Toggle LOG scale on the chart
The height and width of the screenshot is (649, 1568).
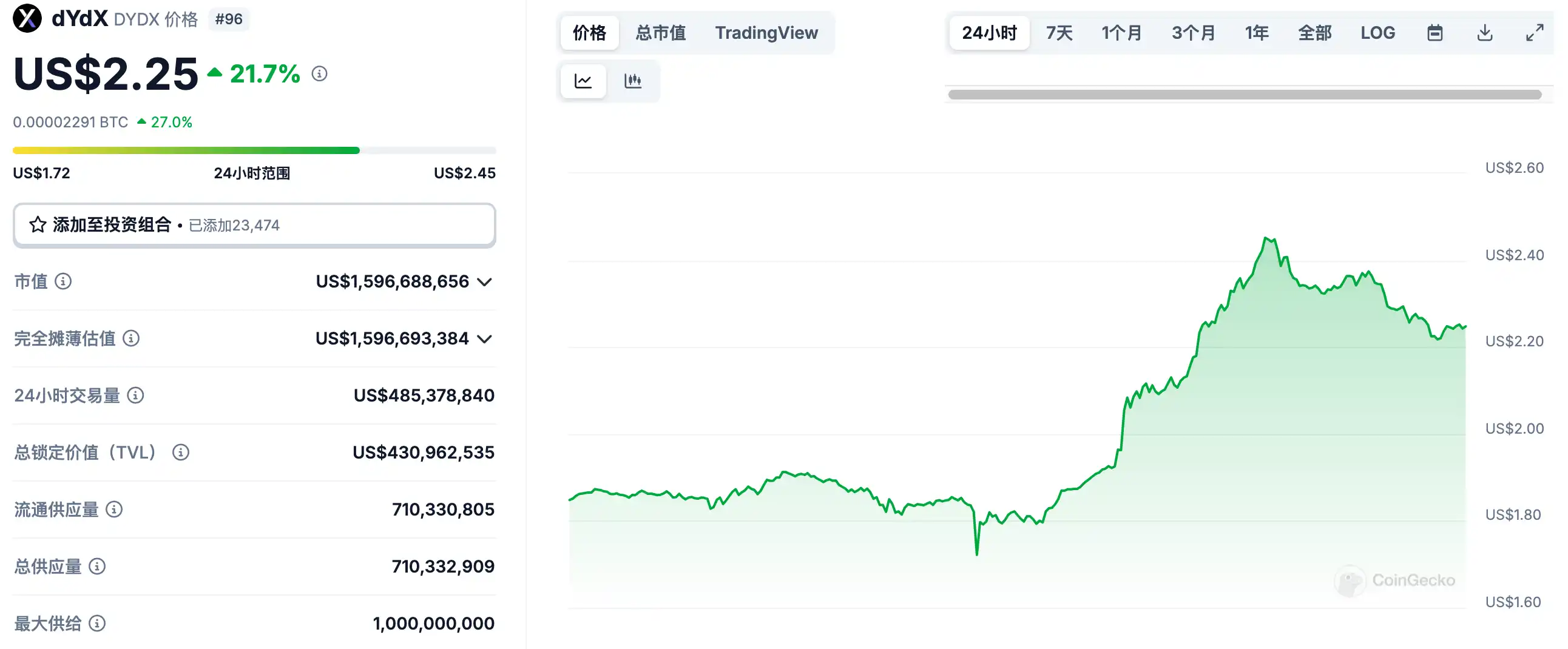(x=1377, y=33)
